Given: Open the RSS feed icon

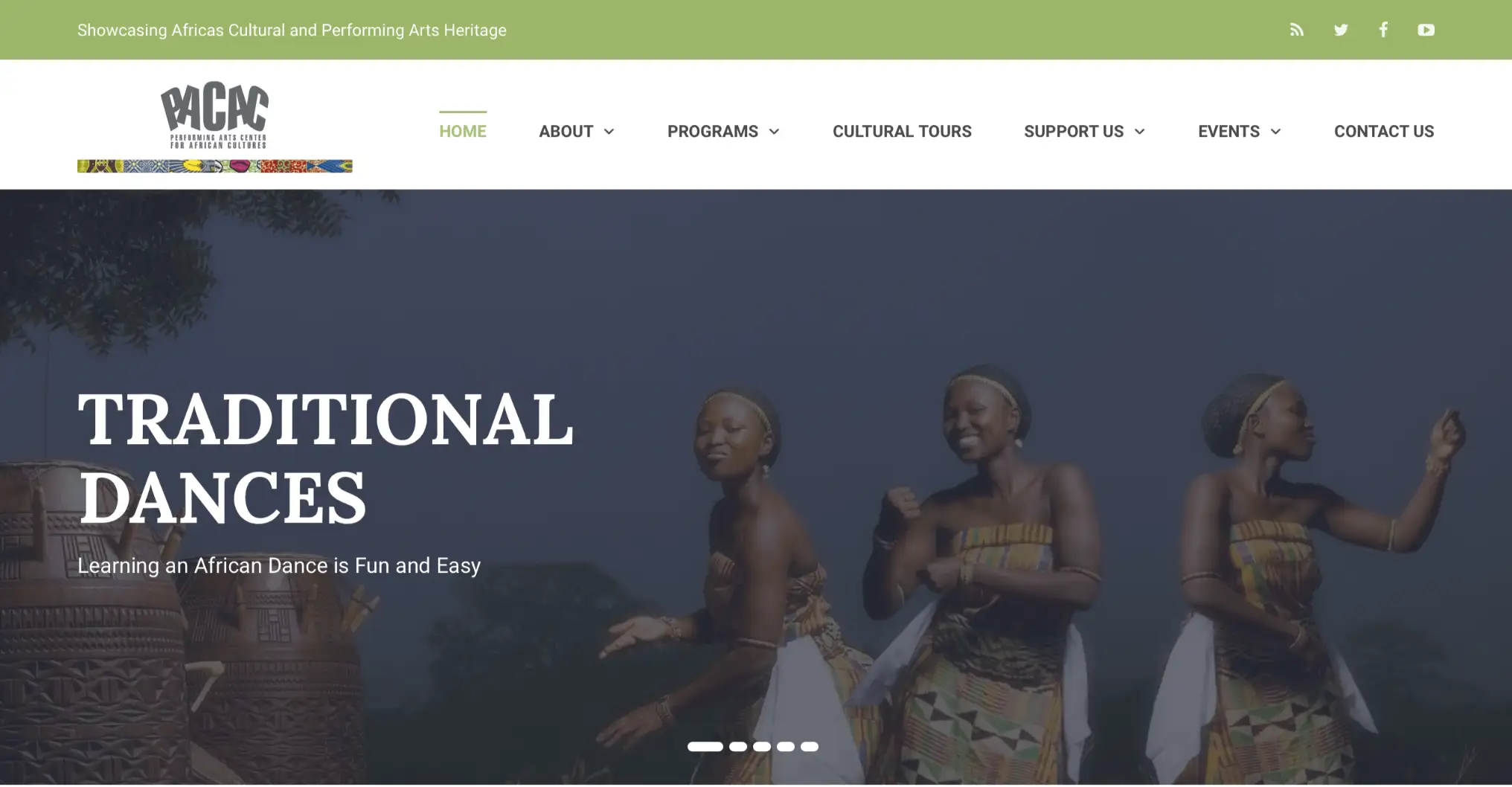Looking at the screenshot, I should (x=1297, y=30).
